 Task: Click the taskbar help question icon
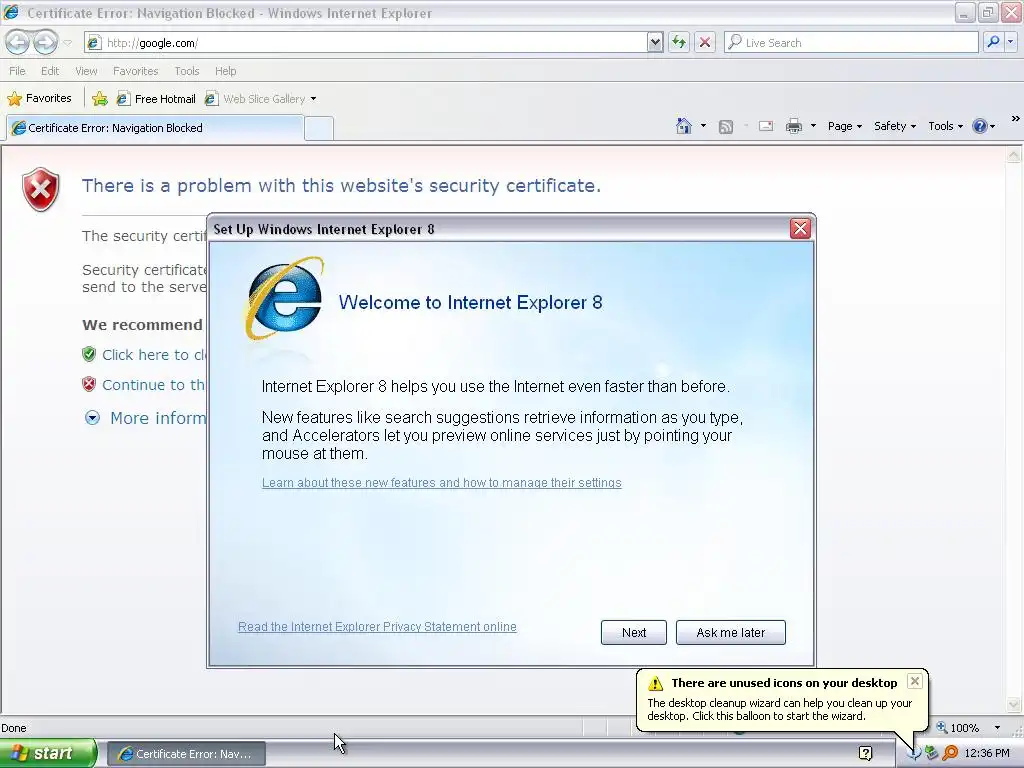[x=865, y=753]
